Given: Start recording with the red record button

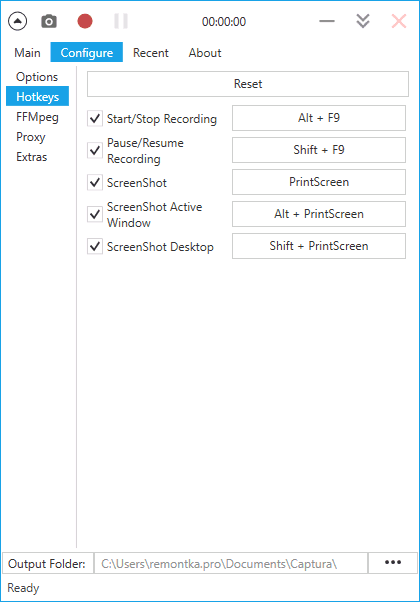Looking at the screenshot, I should (x=85, y=22).
